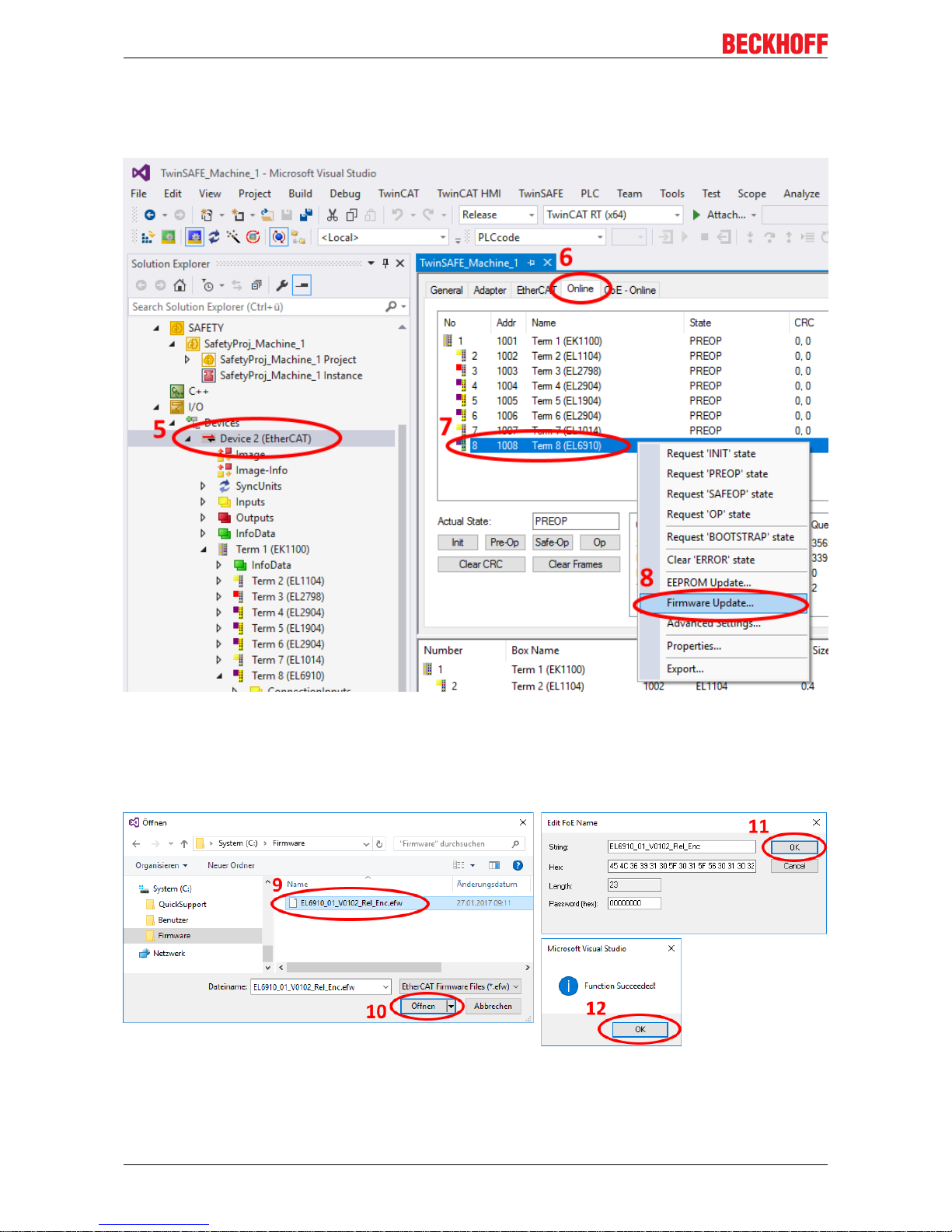Viewport: 952px width, 1232px height.
Task: Click the TwinCAT Reload Devices icon
Action: [x=214, y=237]
